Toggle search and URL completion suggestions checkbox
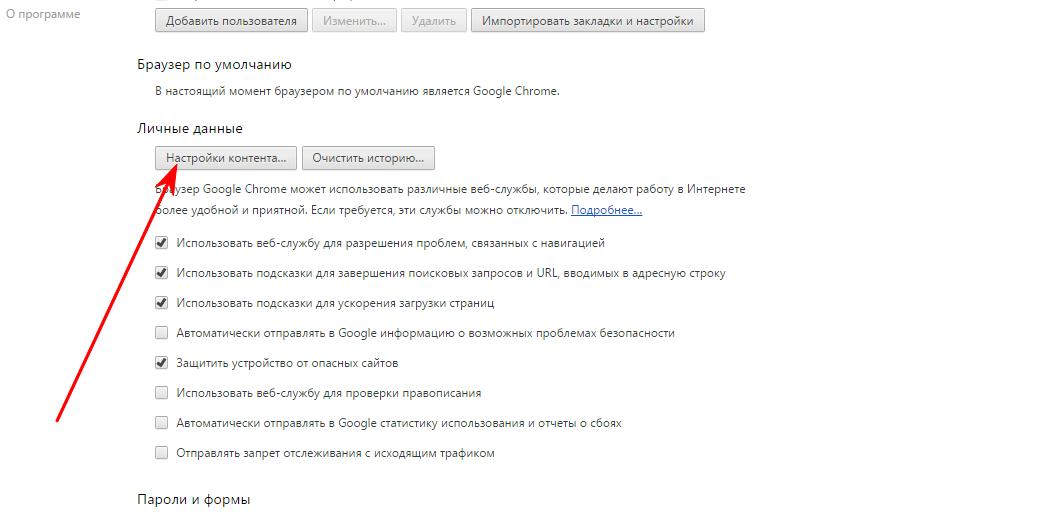 161,272
